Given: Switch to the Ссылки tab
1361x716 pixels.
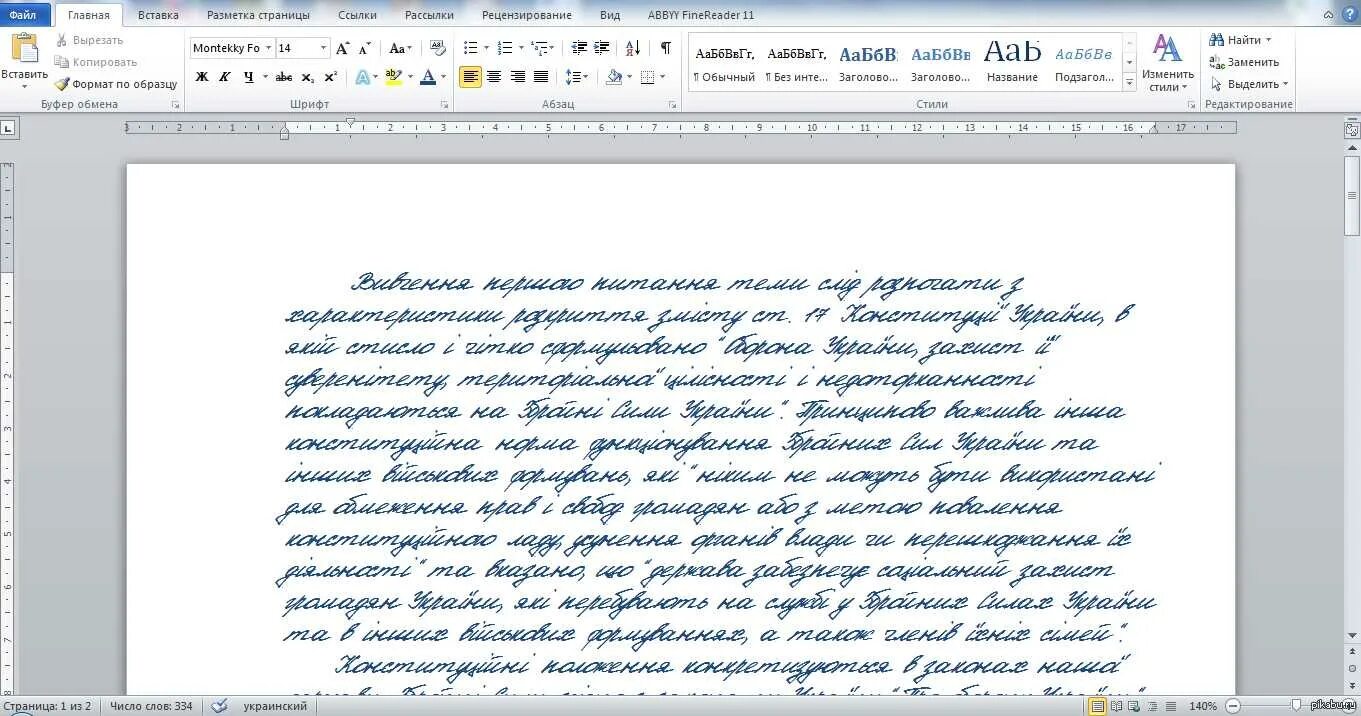Looking at the screenshot, I should click(x=357, y=15).
